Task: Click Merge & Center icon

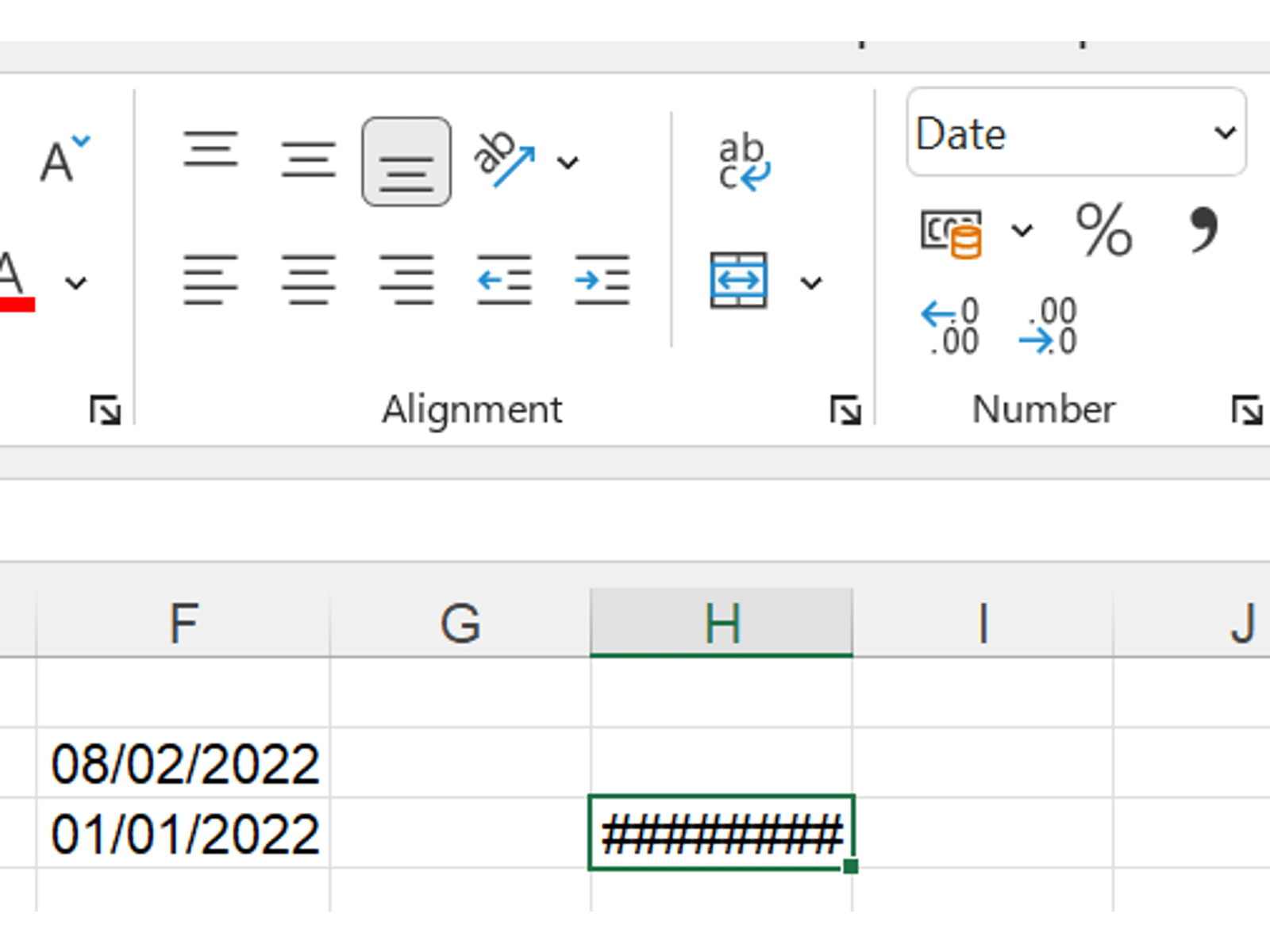Action: [x=738, y=280]
